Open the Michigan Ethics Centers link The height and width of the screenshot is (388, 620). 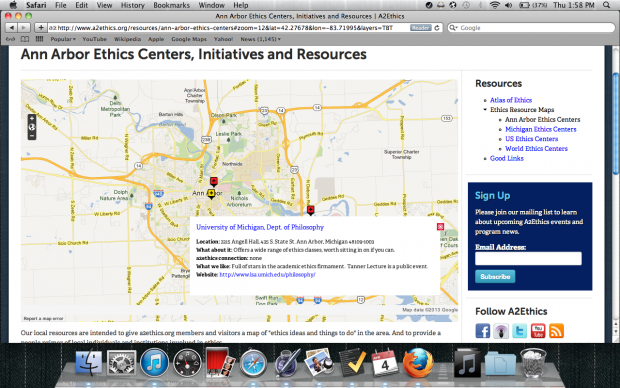[x=541, y=129]
